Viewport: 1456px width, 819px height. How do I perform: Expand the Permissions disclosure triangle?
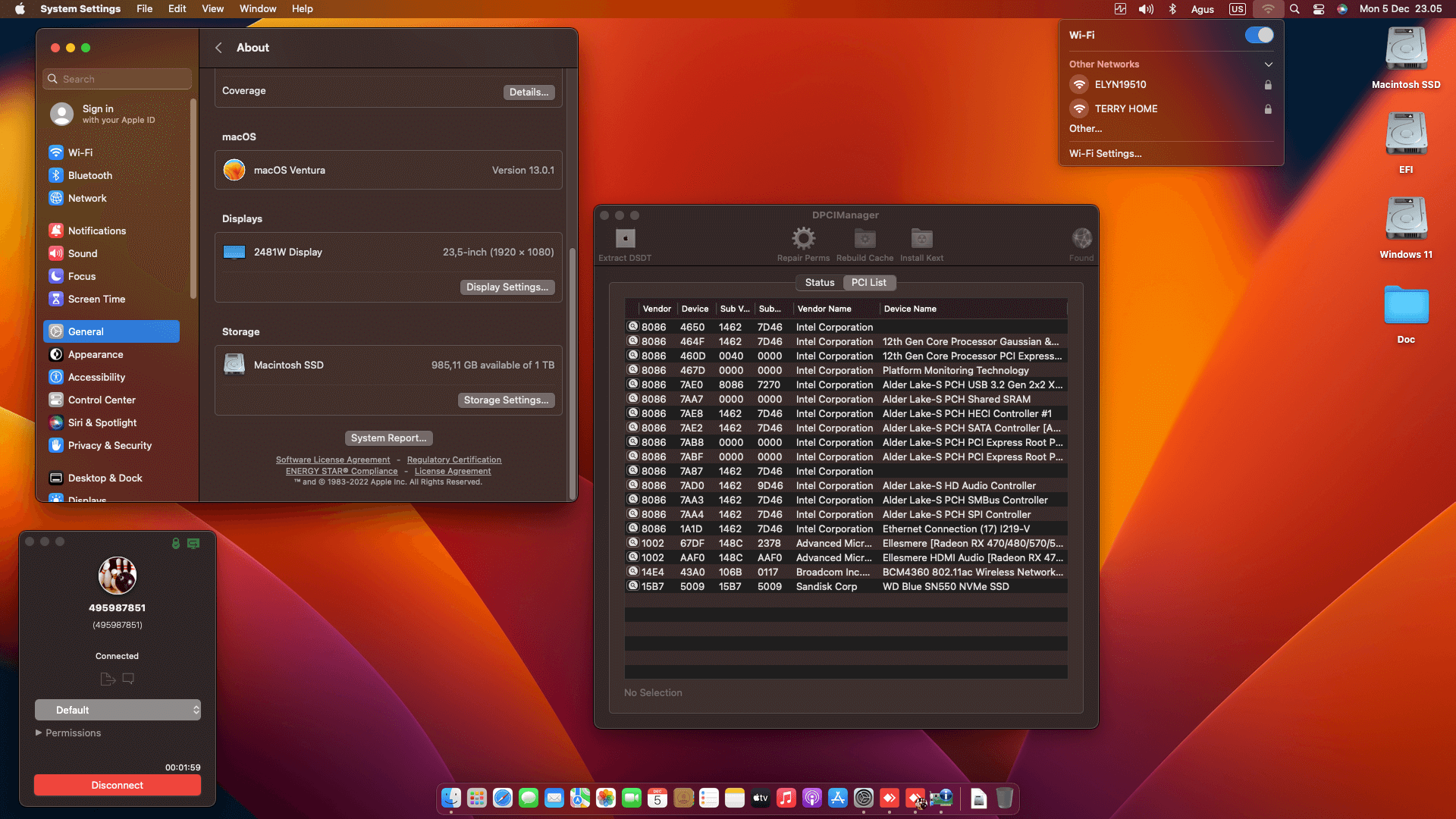[39, 733]
